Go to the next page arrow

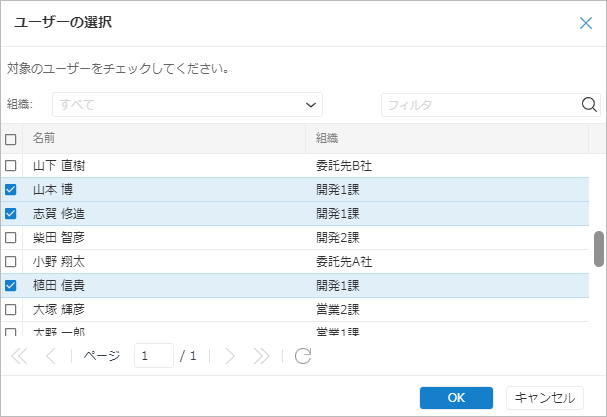[230, 356]
